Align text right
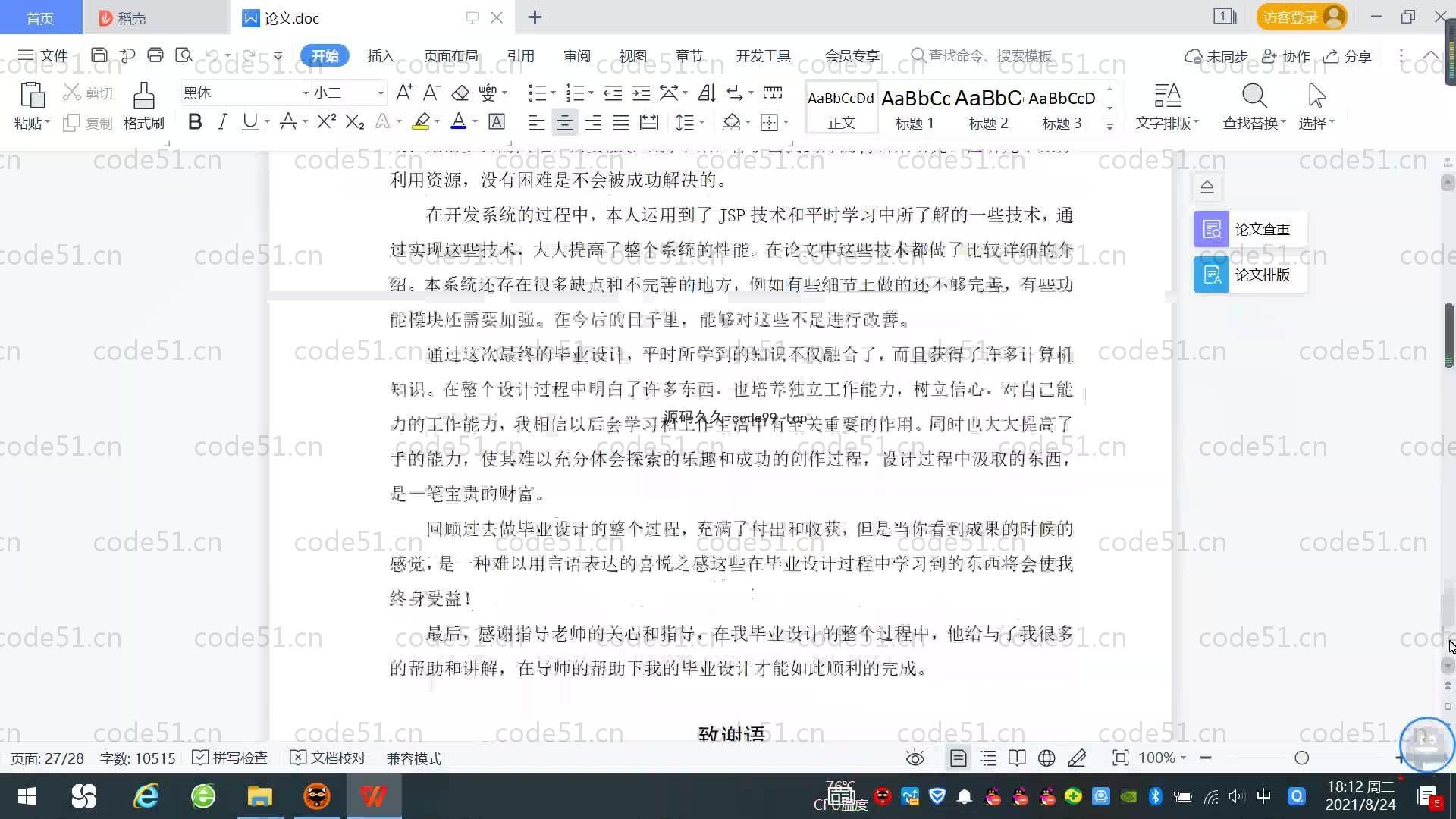This screenshot has height=819, width=1456. [x=593, y=122]
